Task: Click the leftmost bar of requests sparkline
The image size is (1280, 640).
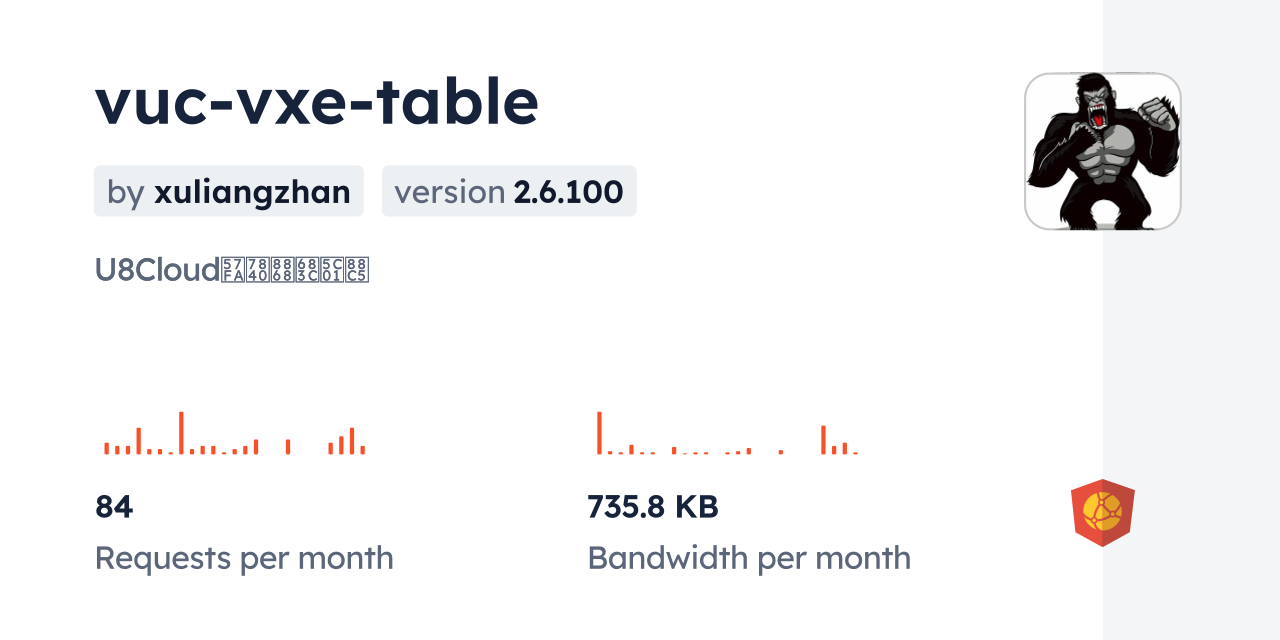Action: coord(106,448)
